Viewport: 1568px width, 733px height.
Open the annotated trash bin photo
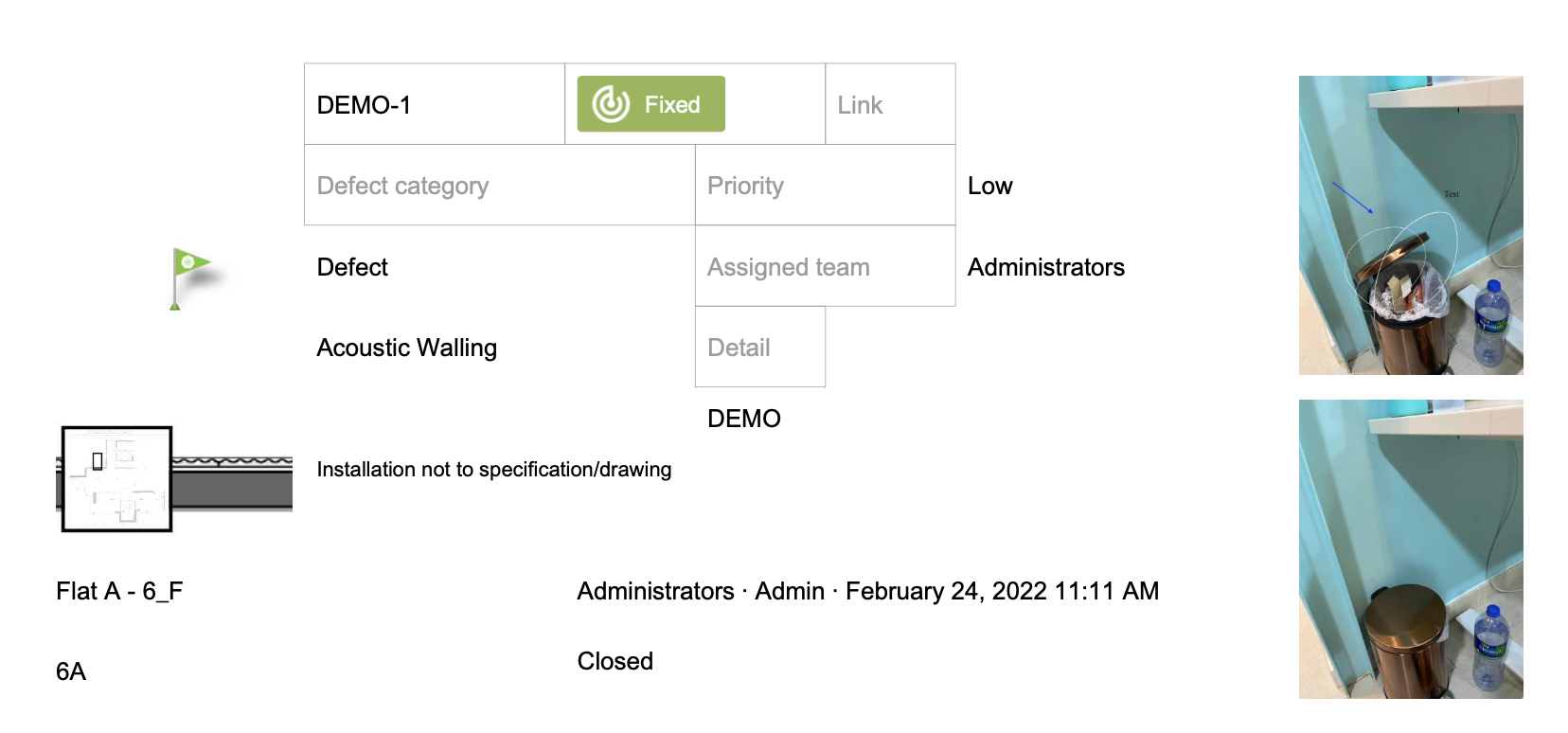click(x=1411, y=225)
